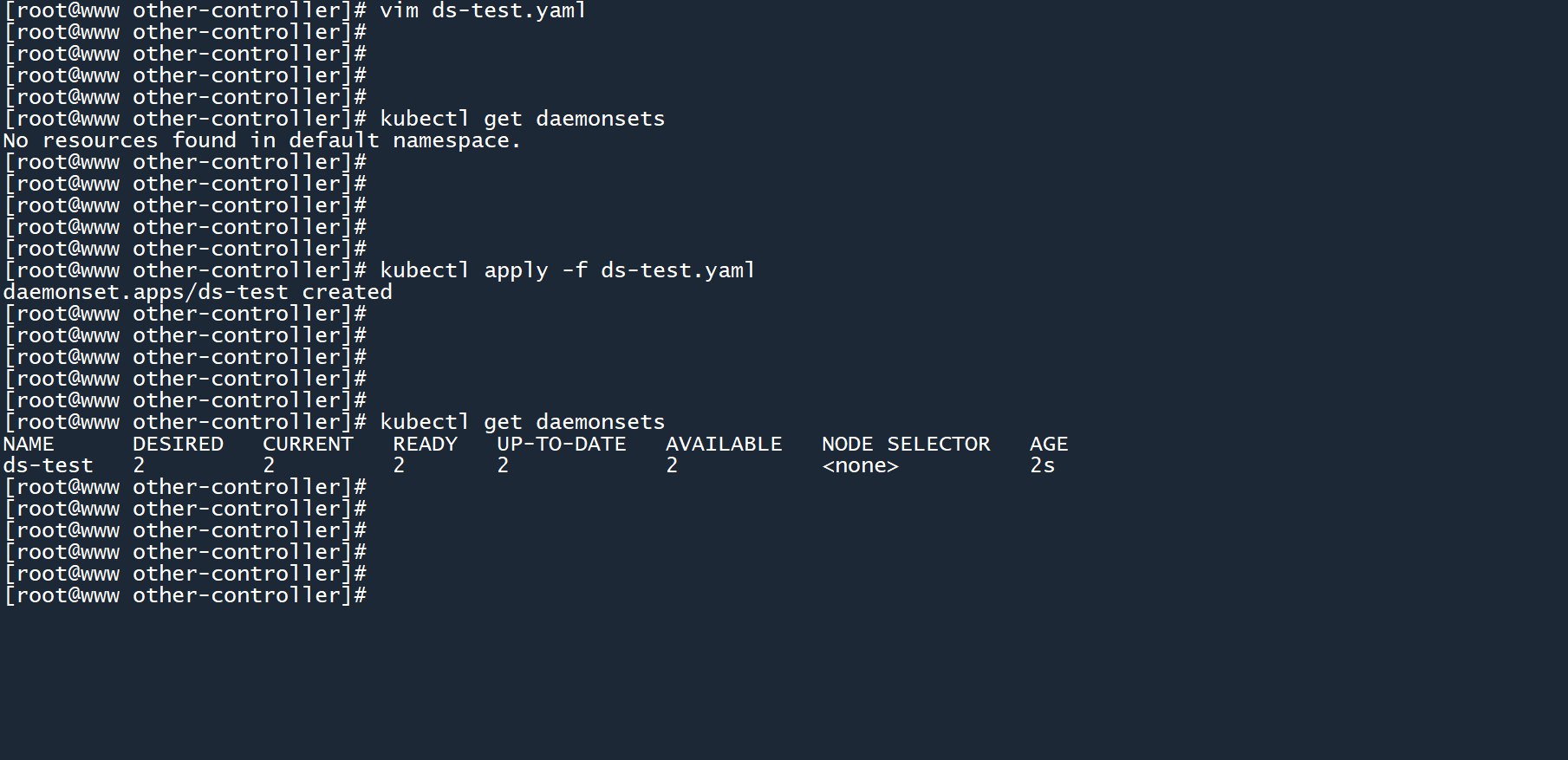
Task: Click the vim ds-test.yaml command text
Action: (482, 10)
